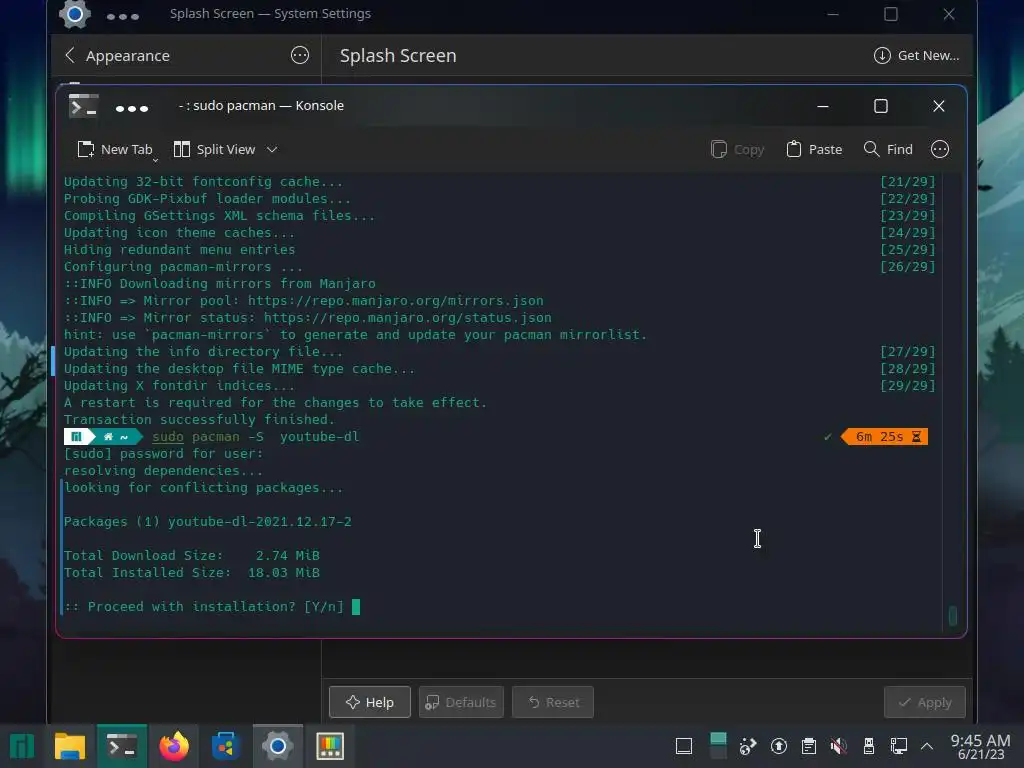Image resolution: width=1024 pixels, height=768 pixels.
Task: Open Konsole's hamburger options menu
Action: [x=940, y=150]
